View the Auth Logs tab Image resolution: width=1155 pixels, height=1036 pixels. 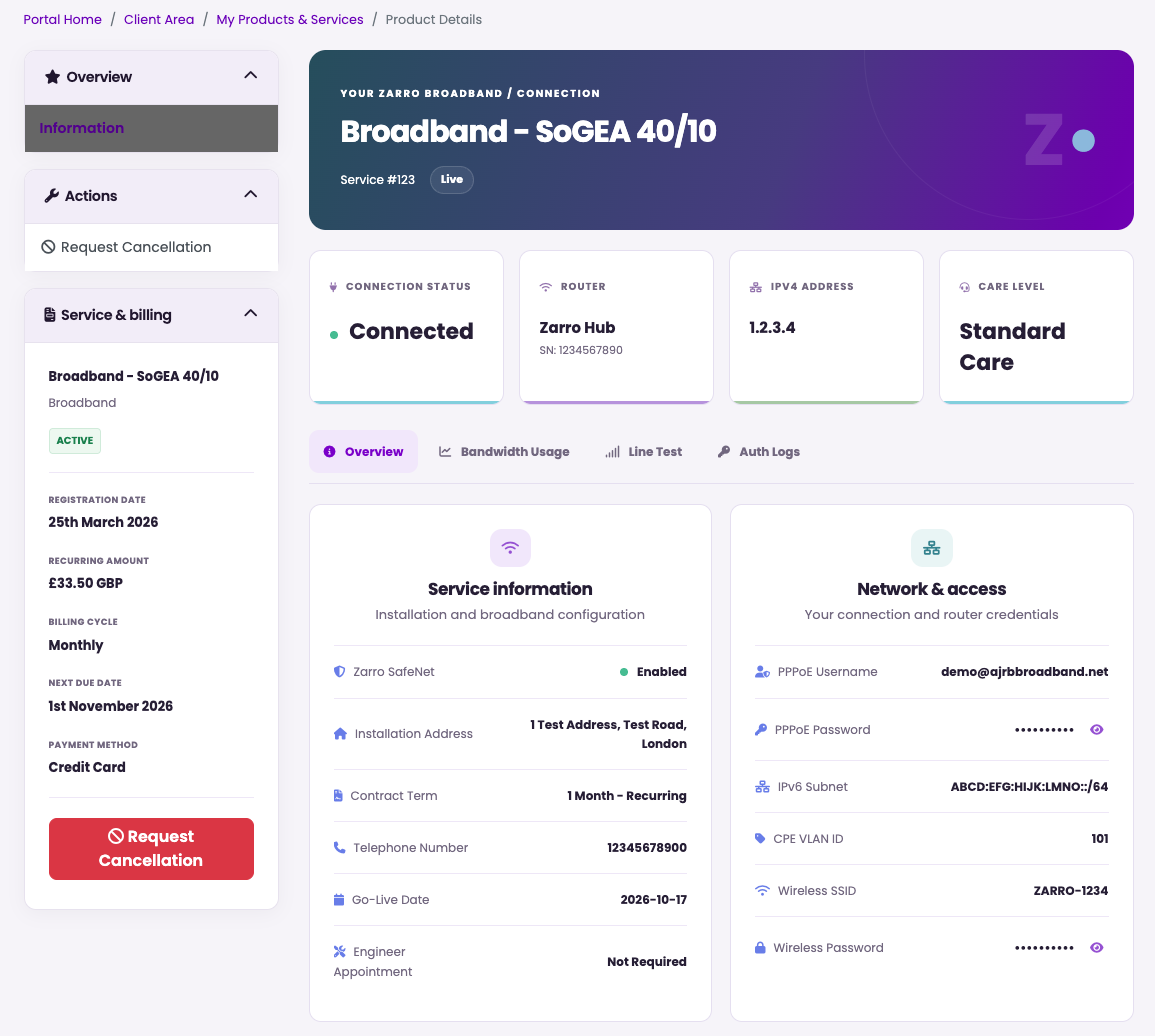(x=759, y=452)
